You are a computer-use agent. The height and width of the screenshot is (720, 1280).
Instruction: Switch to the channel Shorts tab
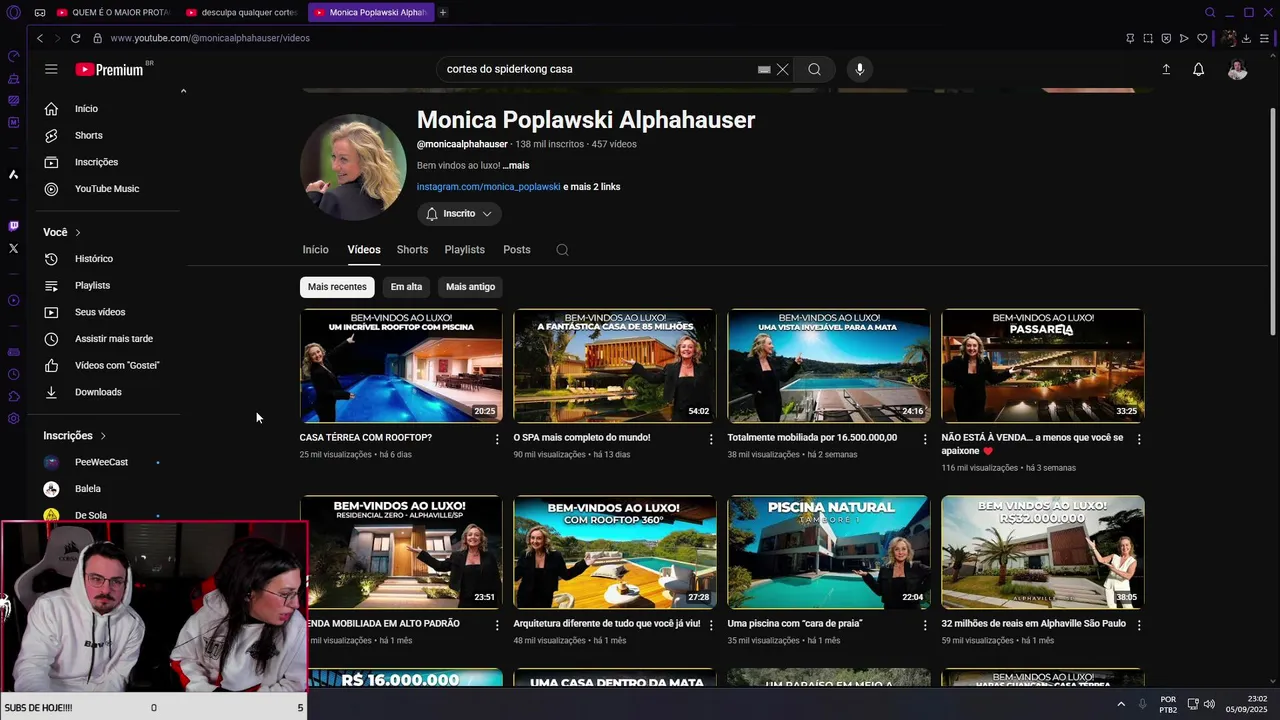coord(412,250)
